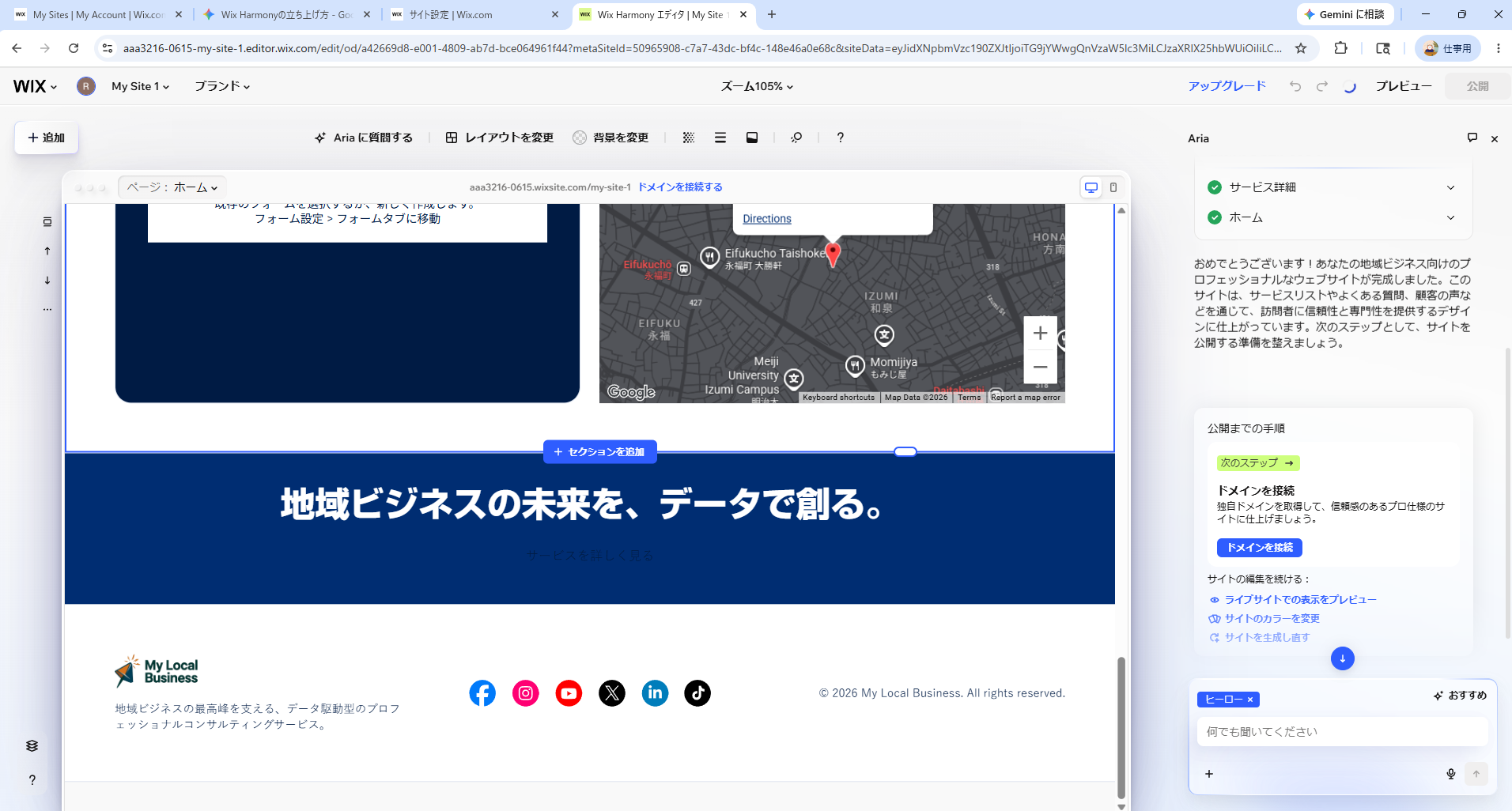This screenshot has width=1512, height=811.
Task: Click the canvas vertical scrollbar thumb
Action: pos(1121,727)
